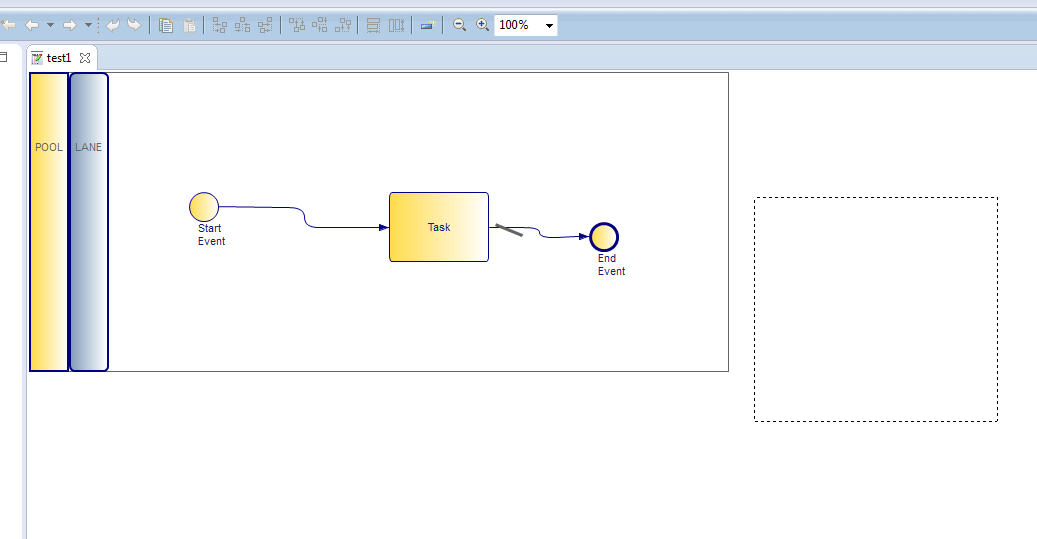The width and height of the screenshot is (1037, 539).
Task: Click the Match Width icon
Action: 373,25
